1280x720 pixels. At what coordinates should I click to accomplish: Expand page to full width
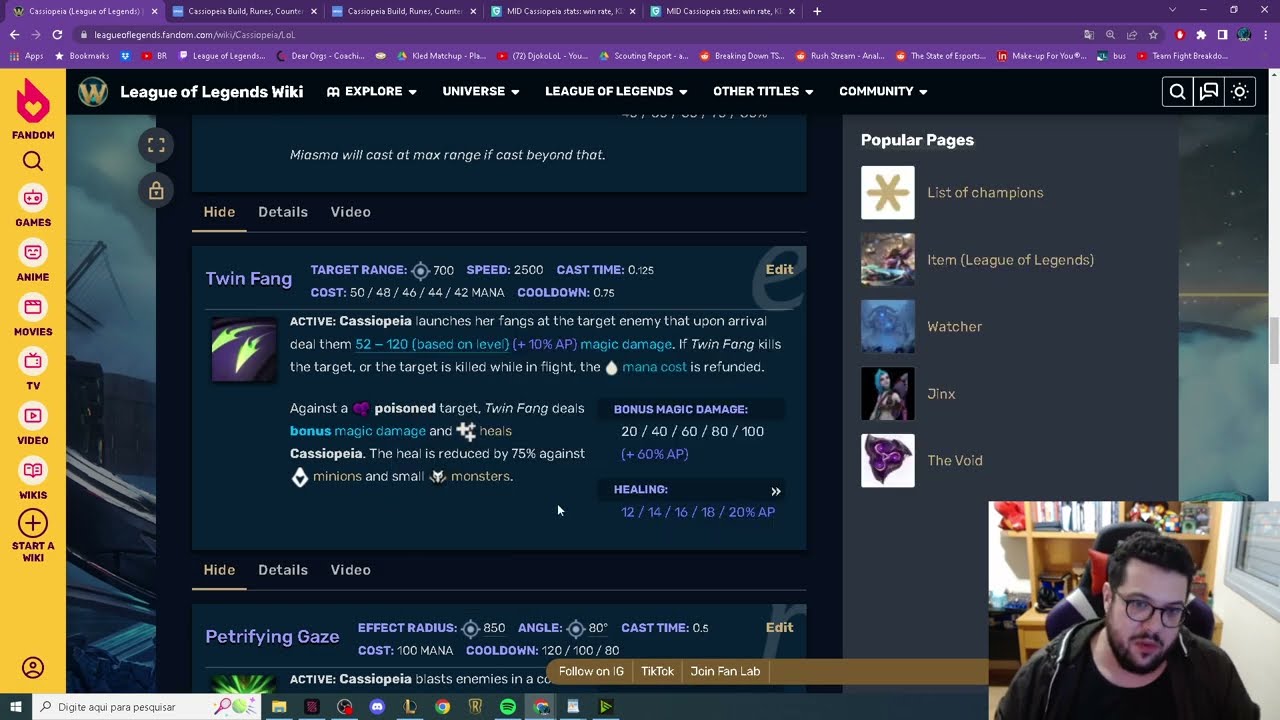click(156, 145)
